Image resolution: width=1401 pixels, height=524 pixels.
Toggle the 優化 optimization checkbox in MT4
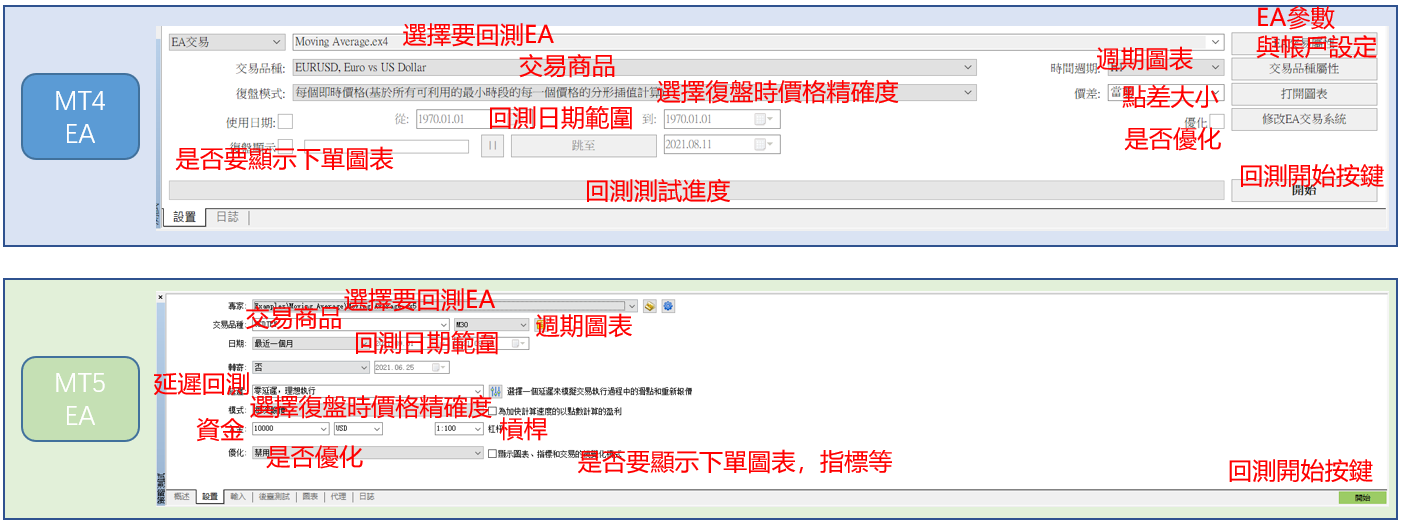1217,121
